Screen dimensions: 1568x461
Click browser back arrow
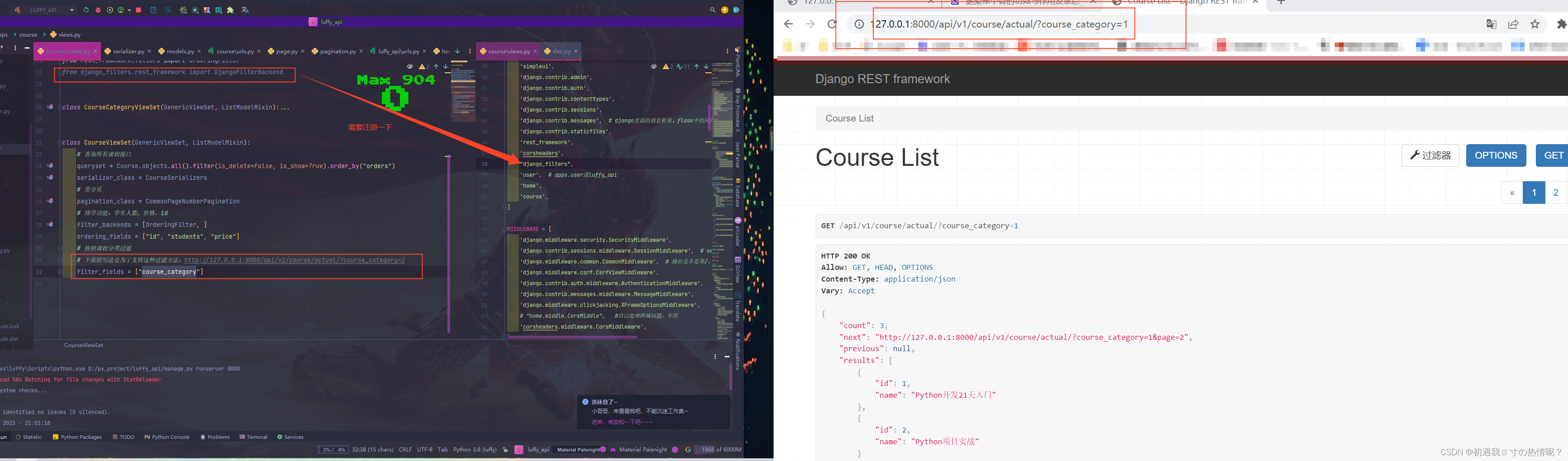click(x=789, y=24)
